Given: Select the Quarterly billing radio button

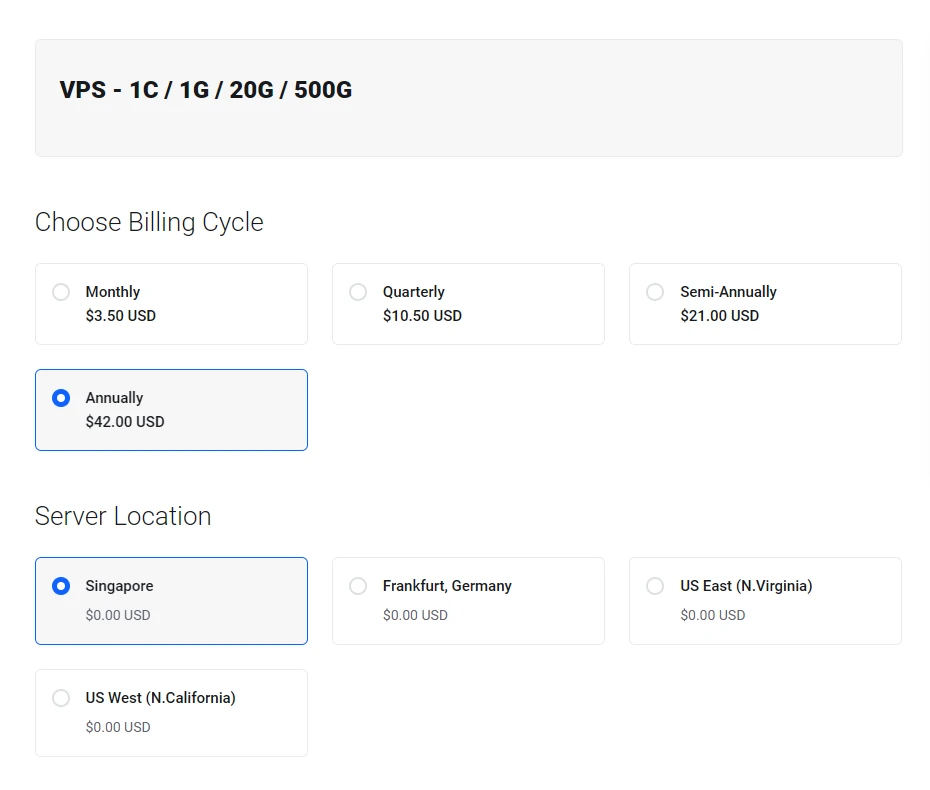Looking at the screenshot, I should click(358, 292).
